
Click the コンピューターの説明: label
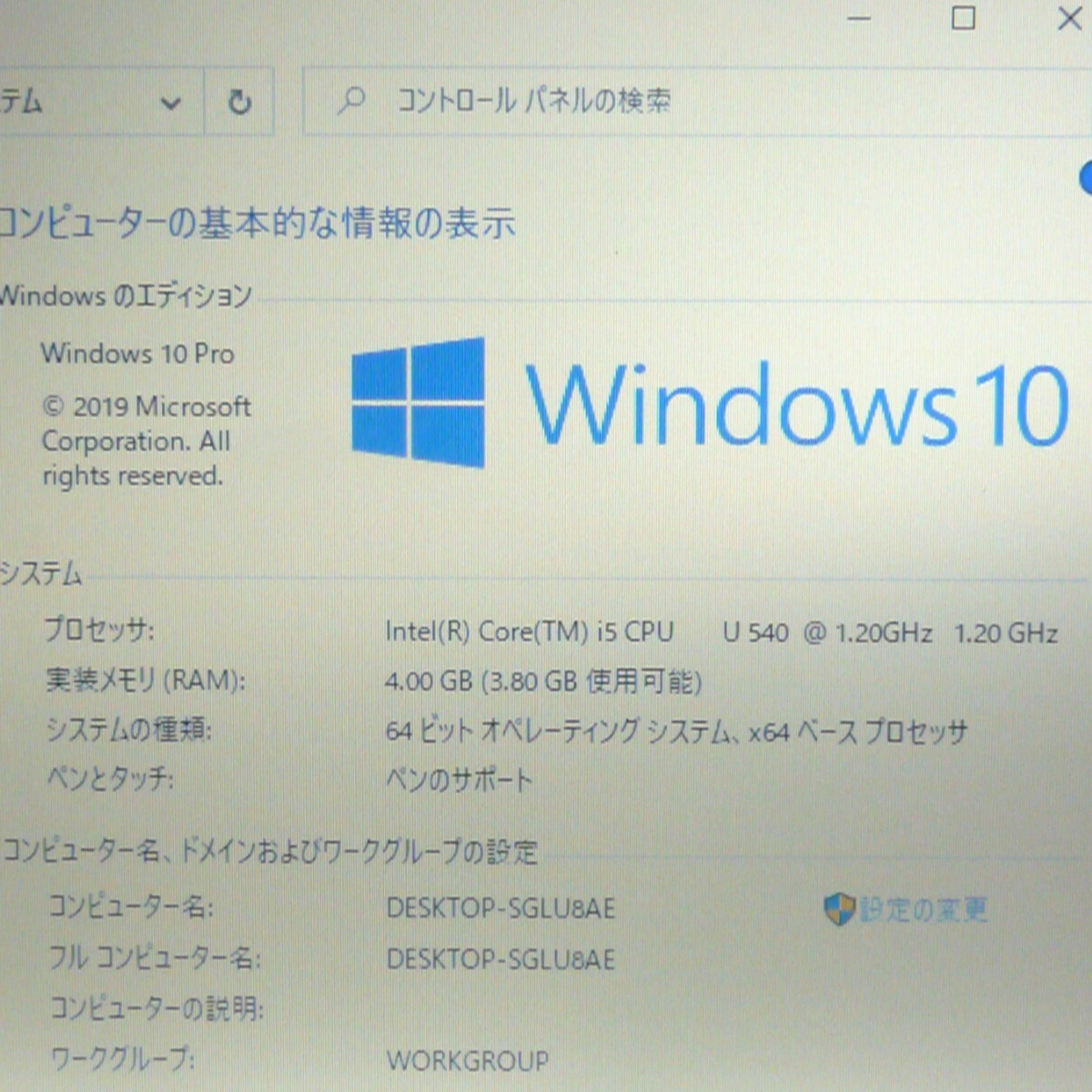point(156,1007)
